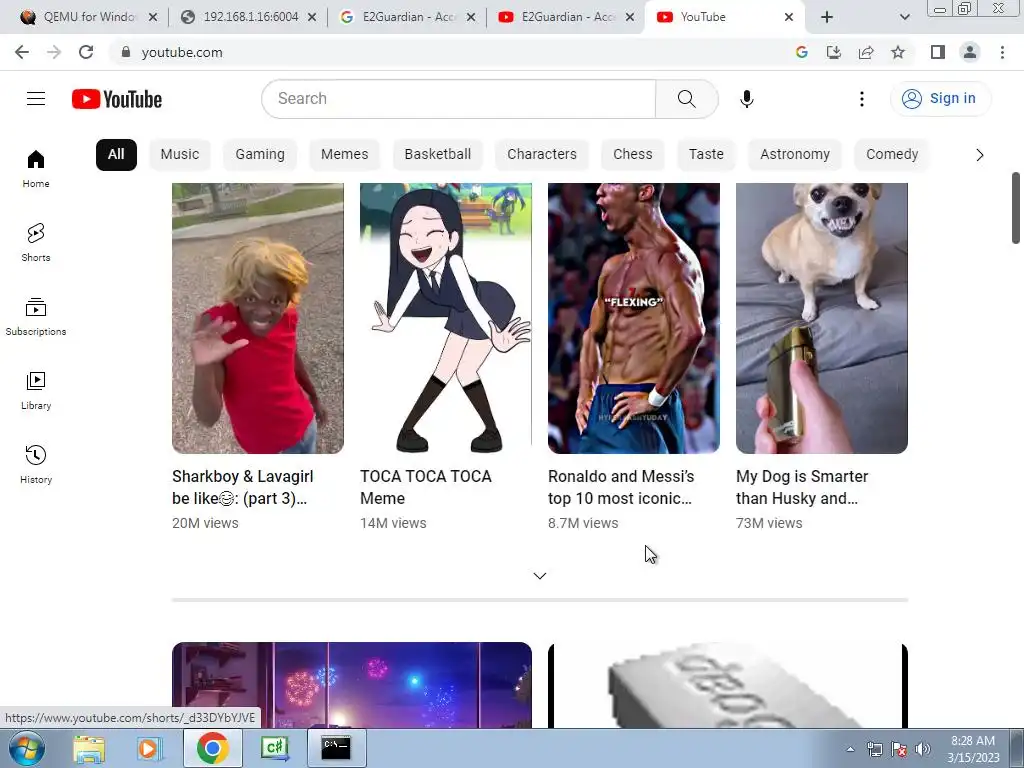Image resolution: width=1024 pixels, height=768 pixels.
Task: Click the Ronaldo flexing thumbnail
Action: [633, 318]
